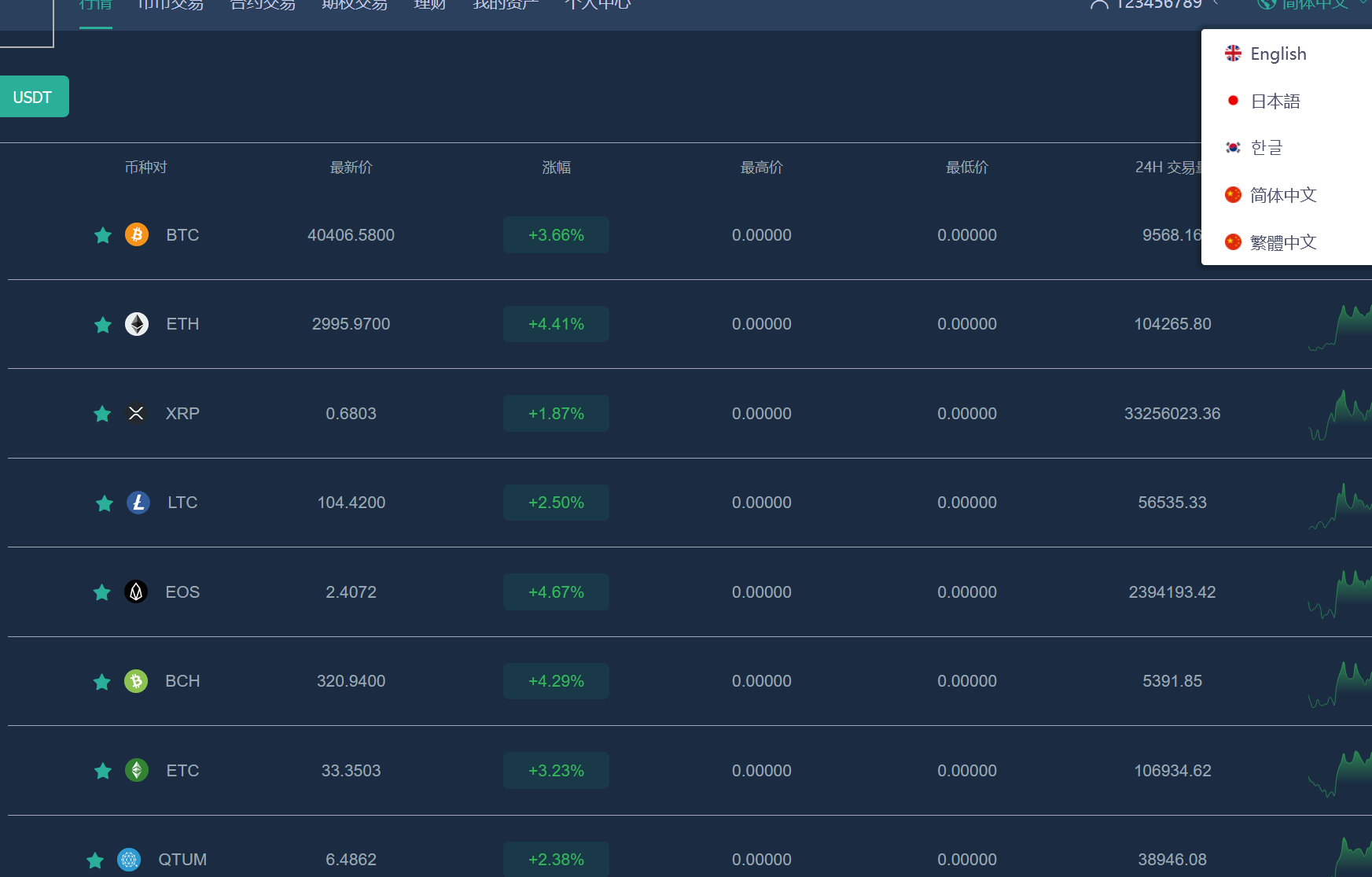The image size is (1372, 877).
Task: Toggle favorite star for LTC row
Action: (x=105, y=503)
